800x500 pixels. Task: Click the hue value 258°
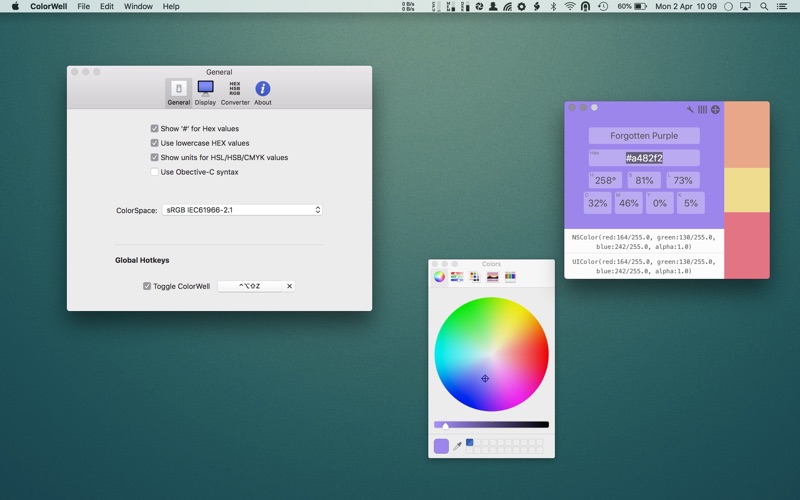coord(605,180)
